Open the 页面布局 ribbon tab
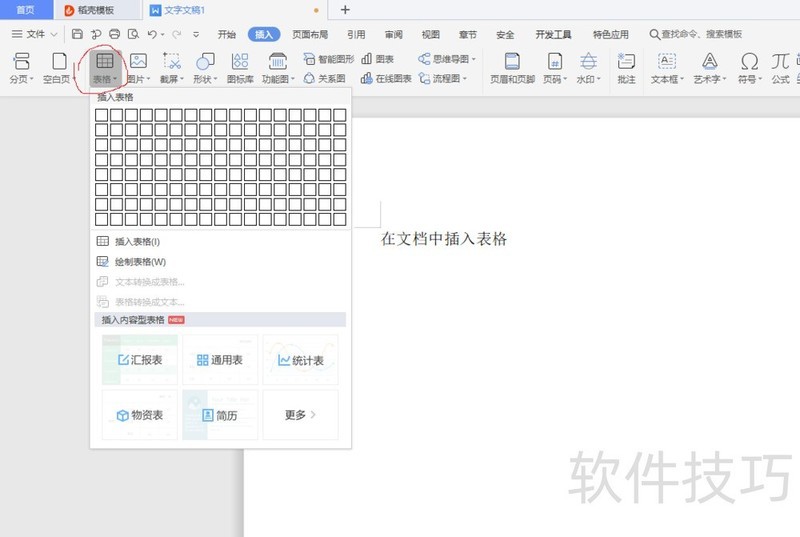Viewport: 800px width, 537px height. (310, 34)
